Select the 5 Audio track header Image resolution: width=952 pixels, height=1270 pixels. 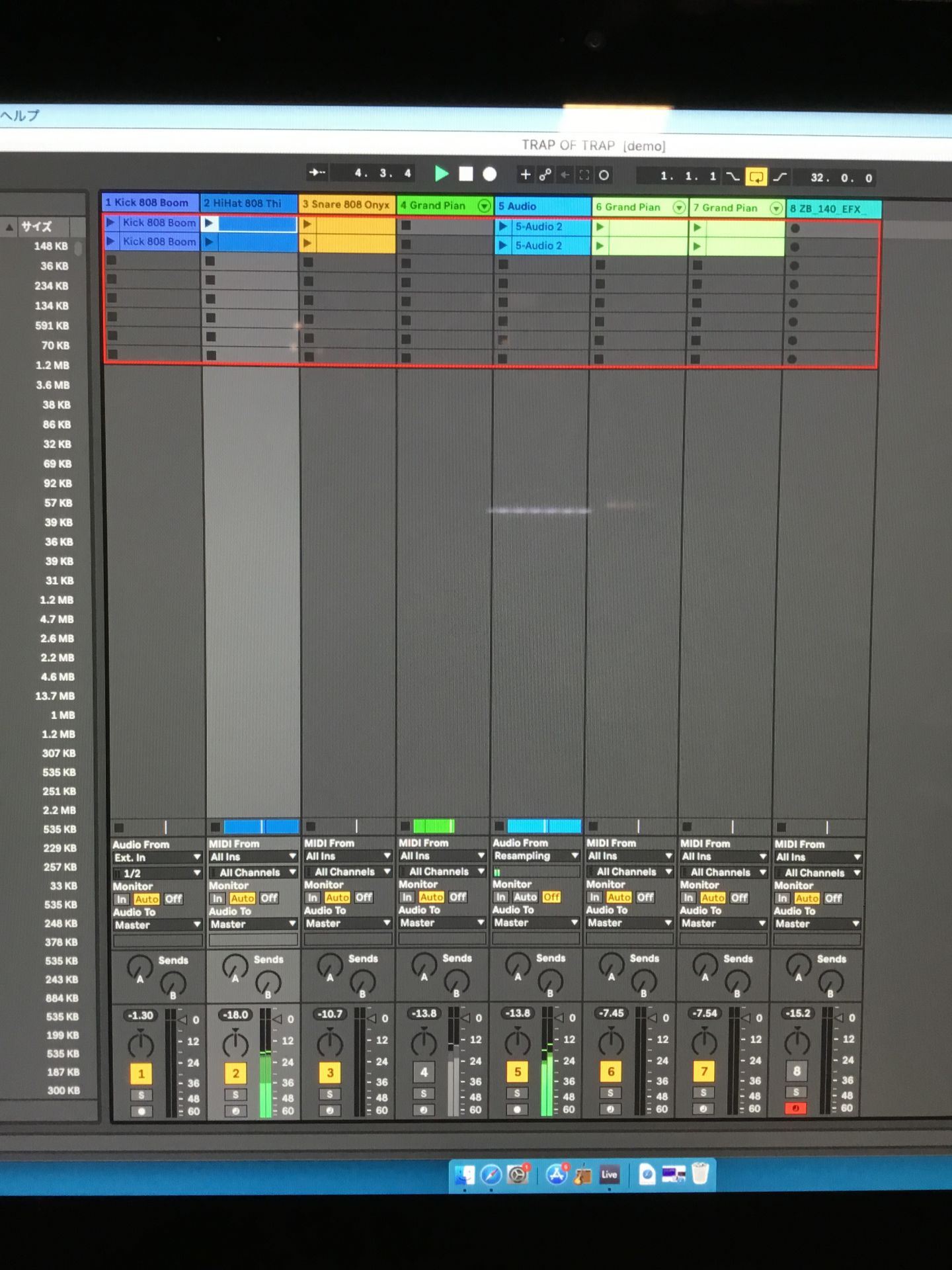[542, 206]
